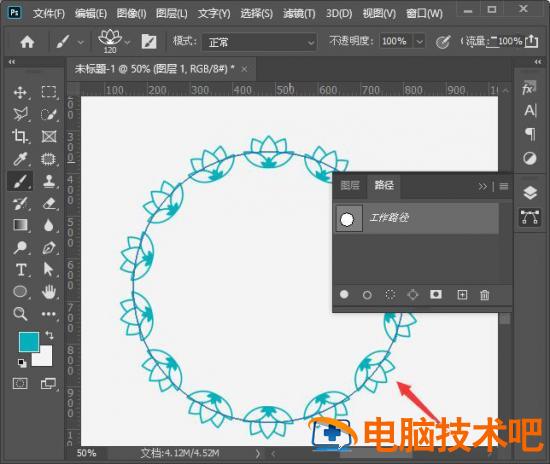Select the Eyedropper tool
The image size is (550, 464).
point(20,159)
